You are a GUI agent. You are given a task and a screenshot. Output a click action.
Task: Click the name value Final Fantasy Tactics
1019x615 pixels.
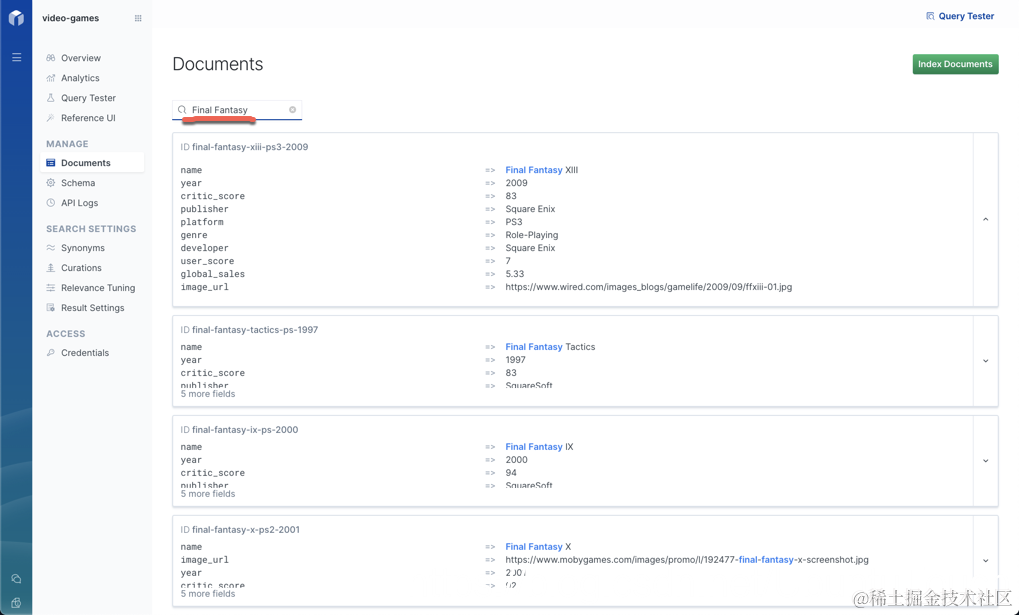[550, 347]
